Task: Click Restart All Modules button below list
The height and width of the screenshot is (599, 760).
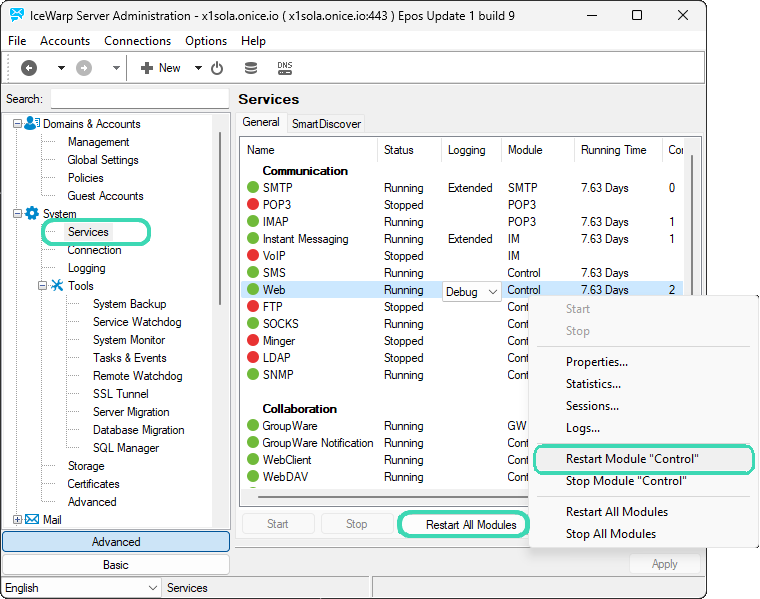Action: [x=463, y=524]
